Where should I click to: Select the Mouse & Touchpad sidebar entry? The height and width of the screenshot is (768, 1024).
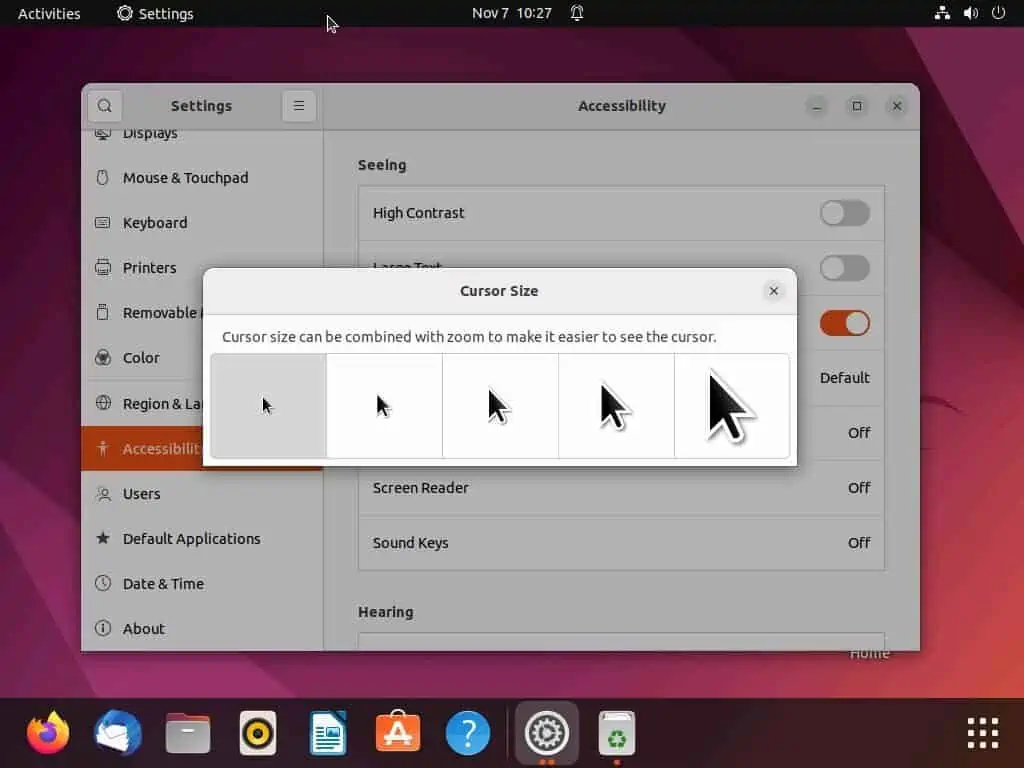[185, 177]
